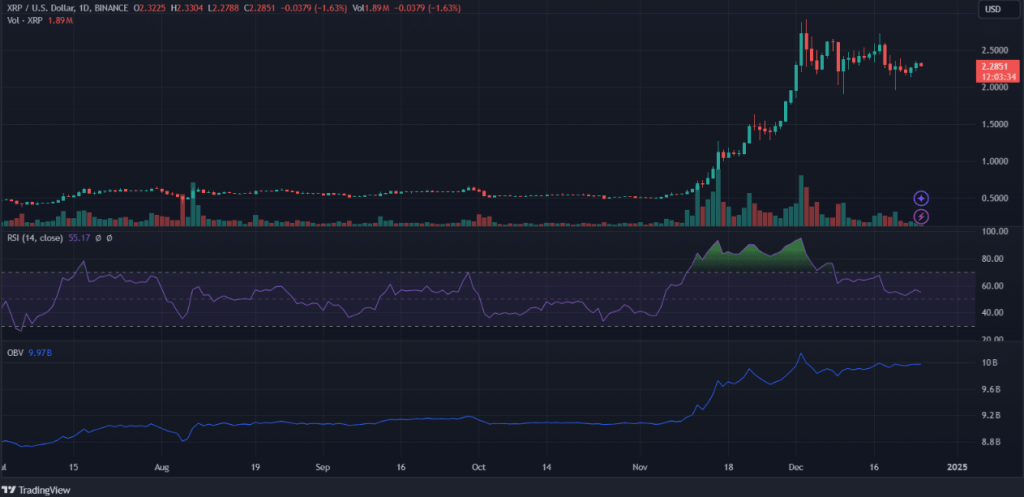This screenshot has height=497, width=1024.
Task: Click the 8.8B OBV axis label
Action: pos(989,442)
